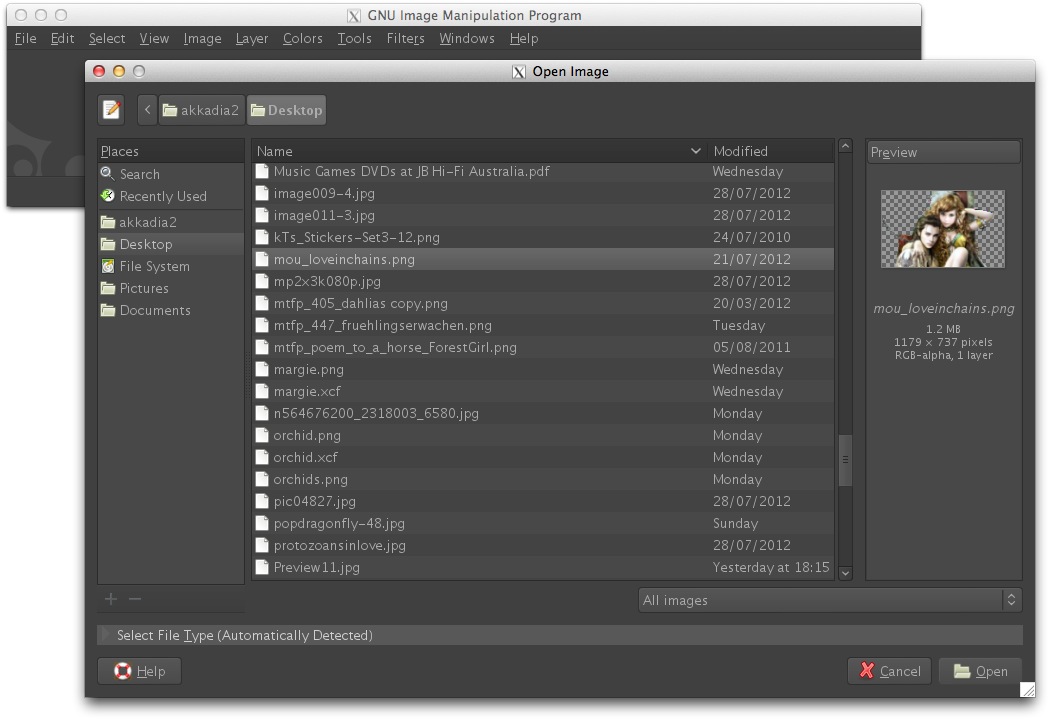The width and height of the screenshot is (1051, 721).
Task: Click file icon next to pic04827.jpg
Action: click(x=262, y=501)
